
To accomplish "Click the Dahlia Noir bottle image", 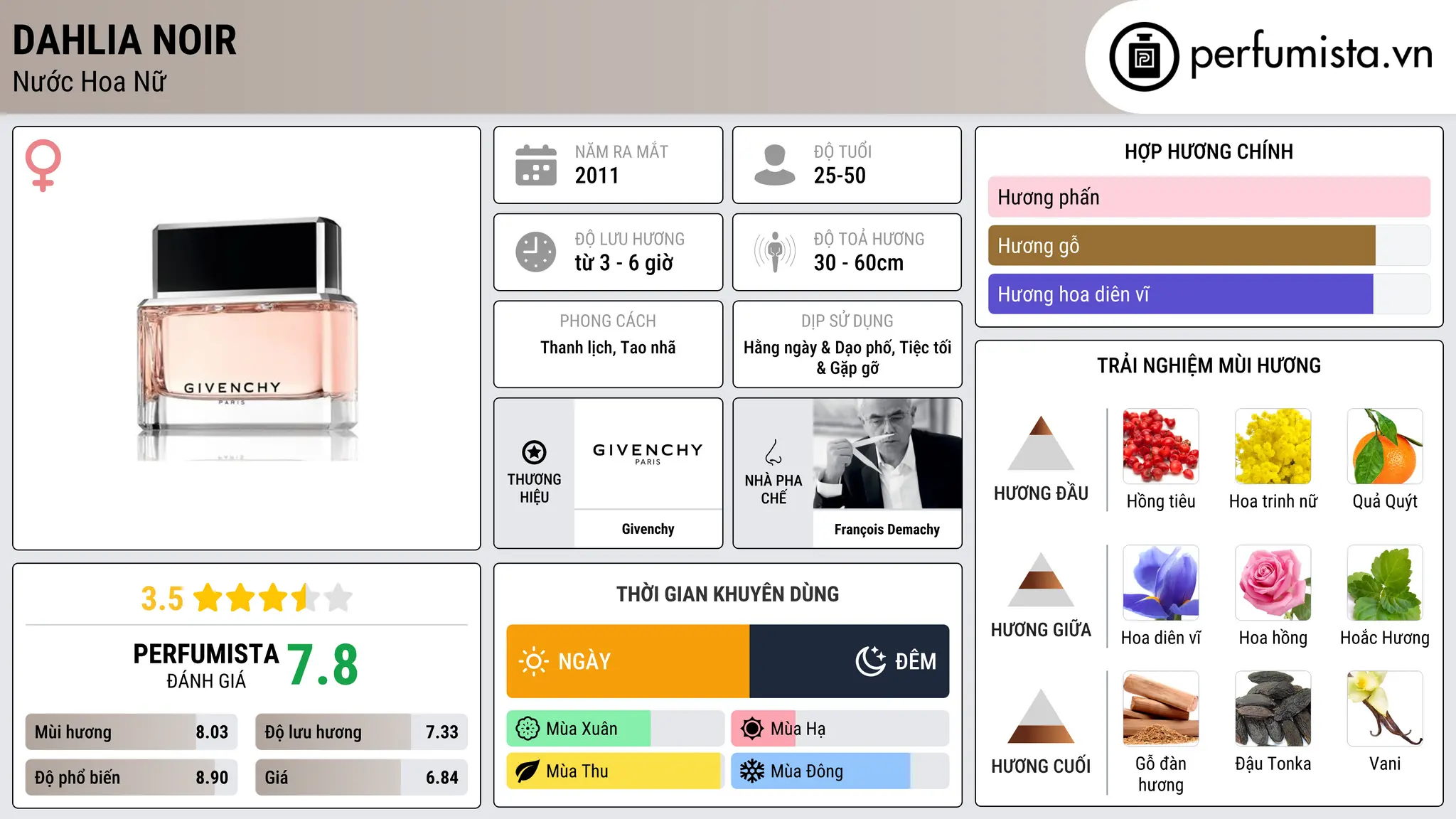I will tap(247, 338).
